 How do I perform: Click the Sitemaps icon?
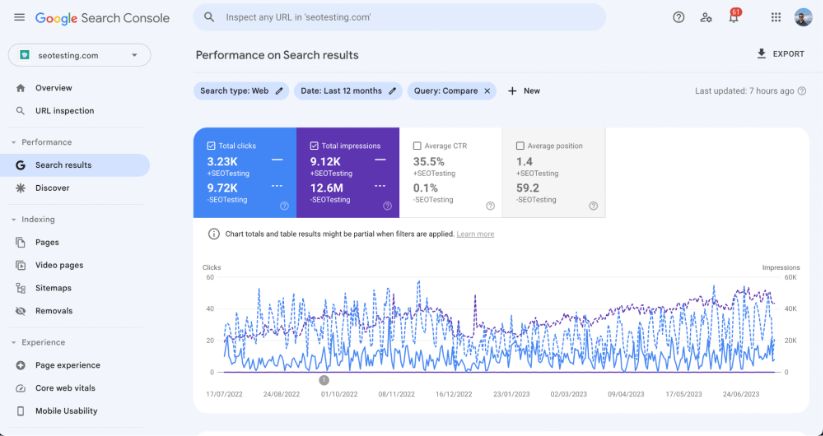pos(20,288)
